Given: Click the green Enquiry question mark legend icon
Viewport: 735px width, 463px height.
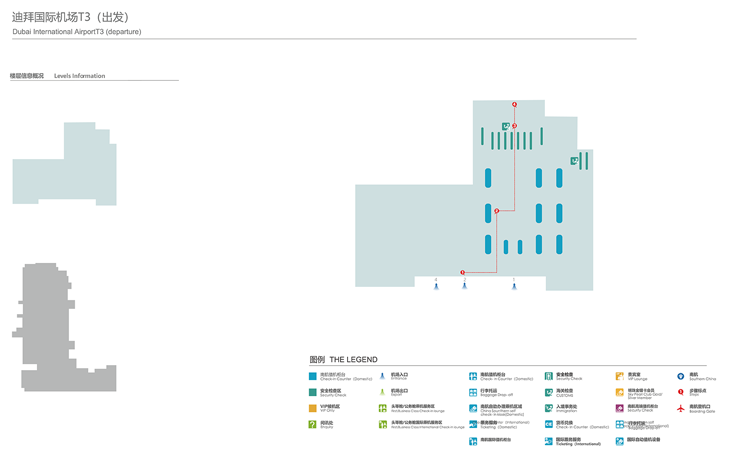Looking at the screenshot, I should [313, 424].
